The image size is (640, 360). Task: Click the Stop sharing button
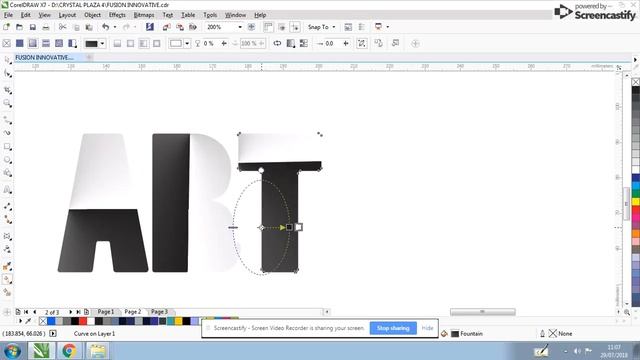393,328
